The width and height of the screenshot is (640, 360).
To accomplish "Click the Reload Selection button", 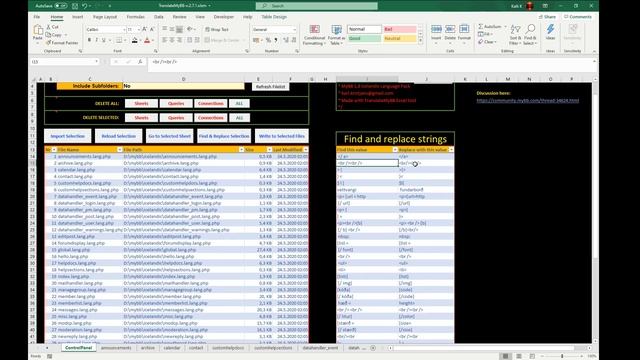I will pos(118,136).
